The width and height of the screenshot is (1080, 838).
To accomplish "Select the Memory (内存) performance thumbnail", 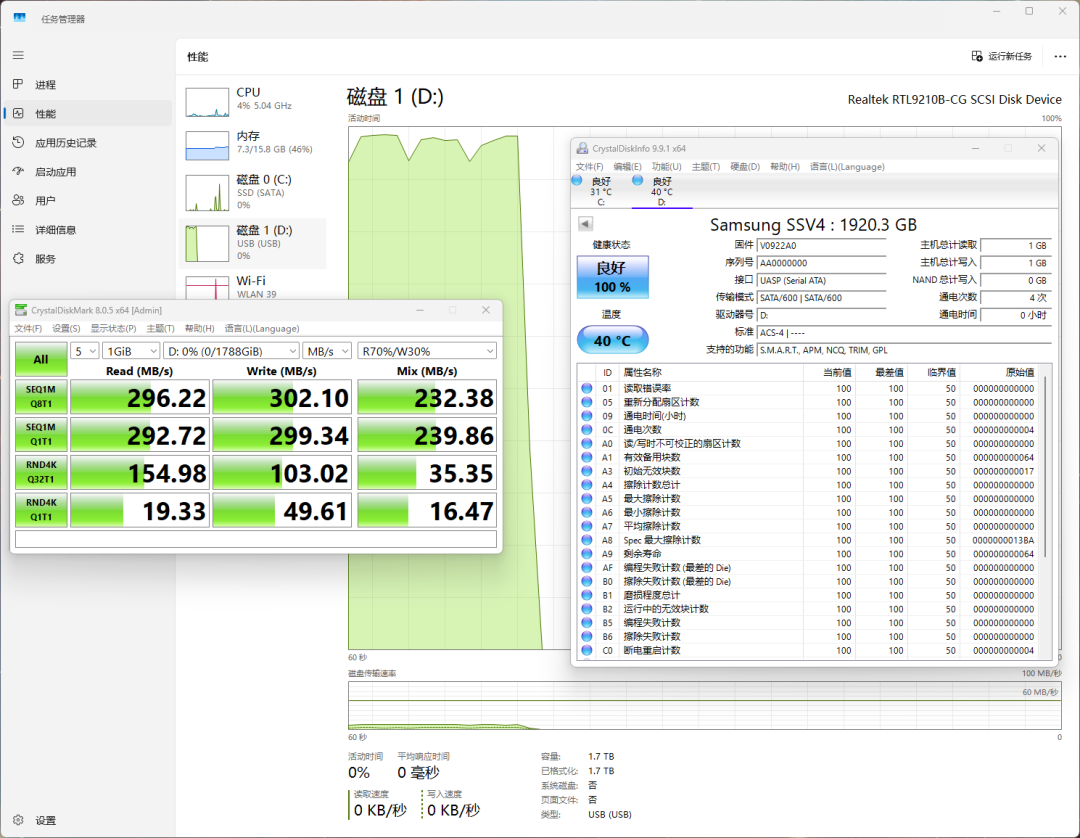I will 207,146.
